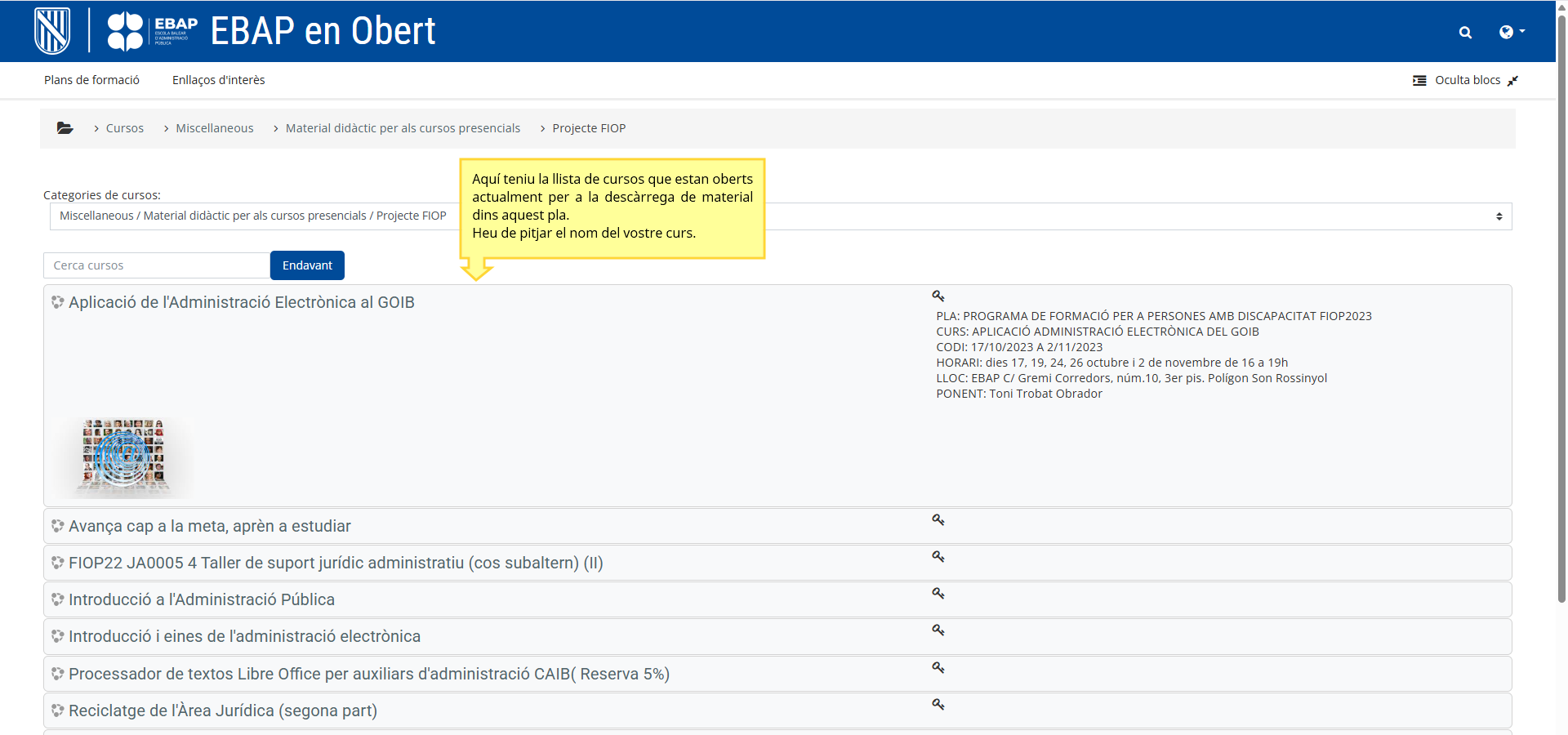The width and height of the screenshot is (1568, 735).
Task: Click the home folder breadcrumb icon
Action: pos(65,128)
